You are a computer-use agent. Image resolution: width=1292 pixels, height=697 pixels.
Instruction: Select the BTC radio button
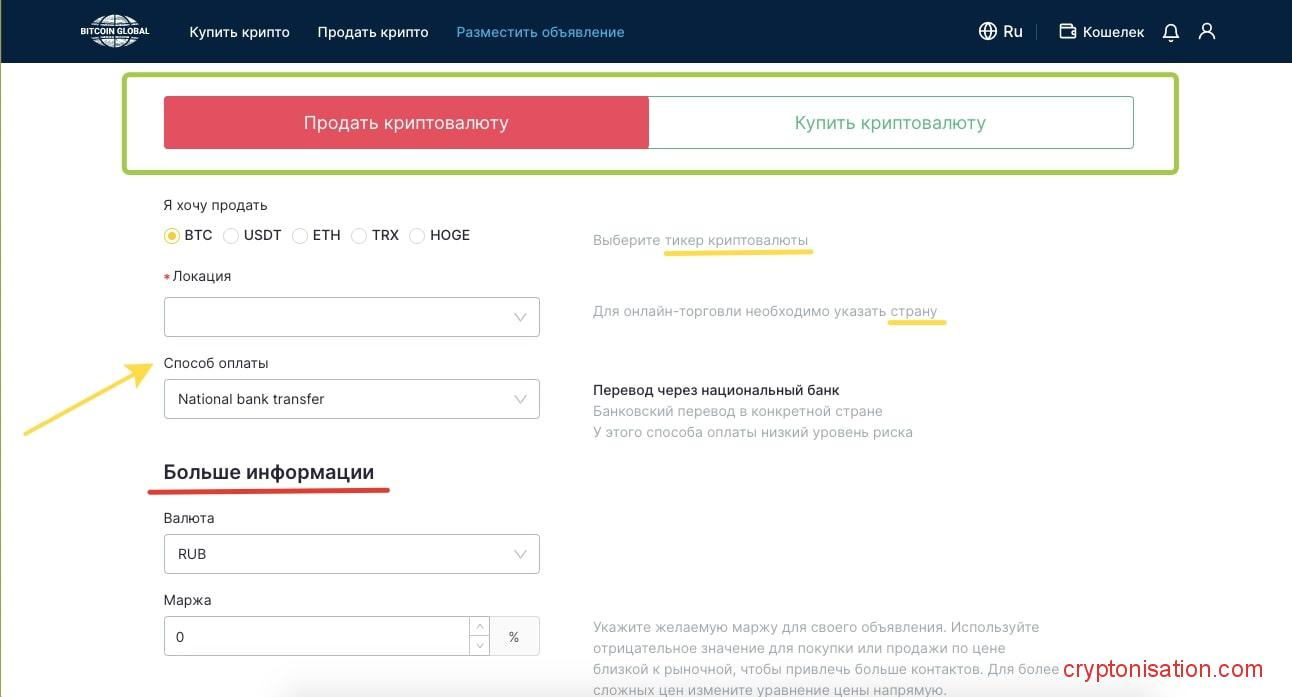click(172, 236)
